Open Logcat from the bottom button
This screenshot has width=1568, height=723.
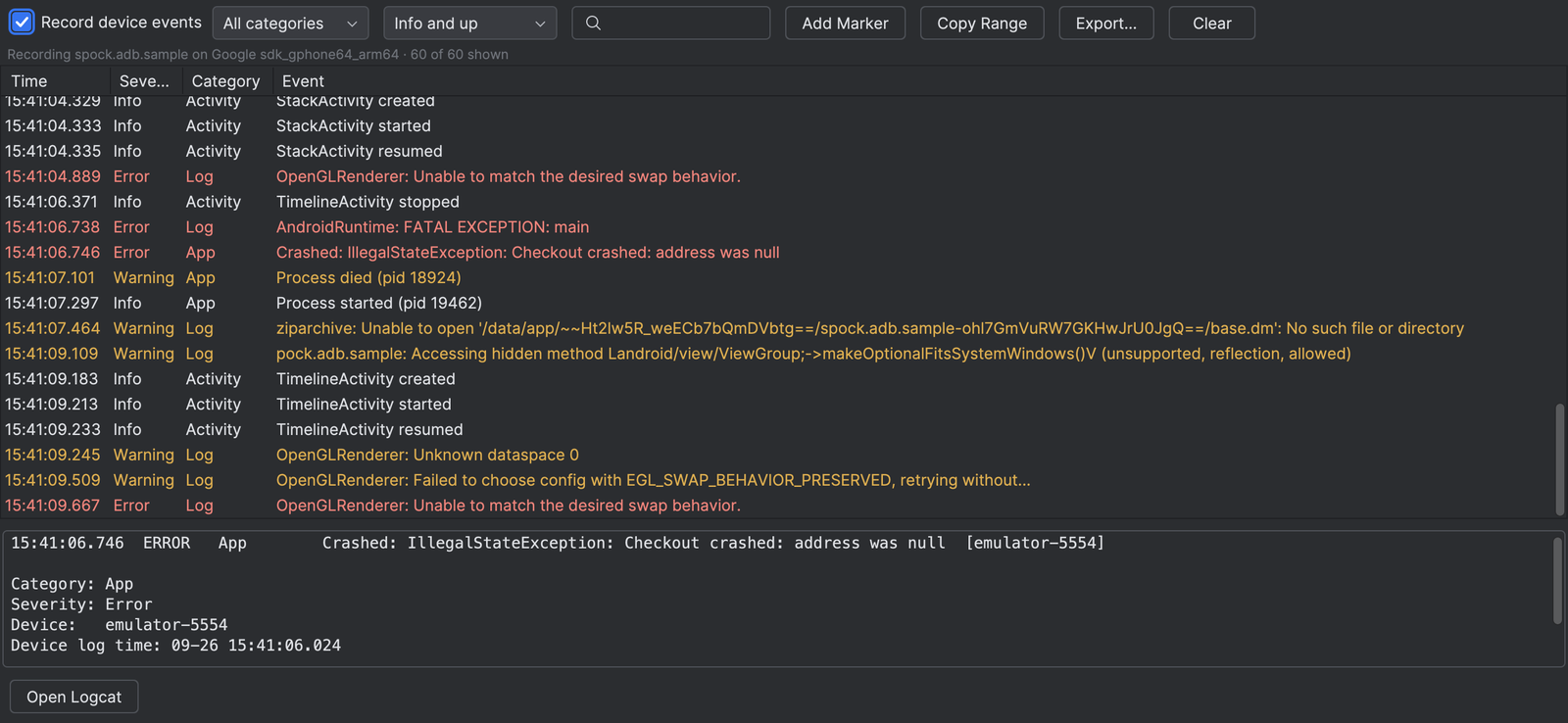click(74, 697)
